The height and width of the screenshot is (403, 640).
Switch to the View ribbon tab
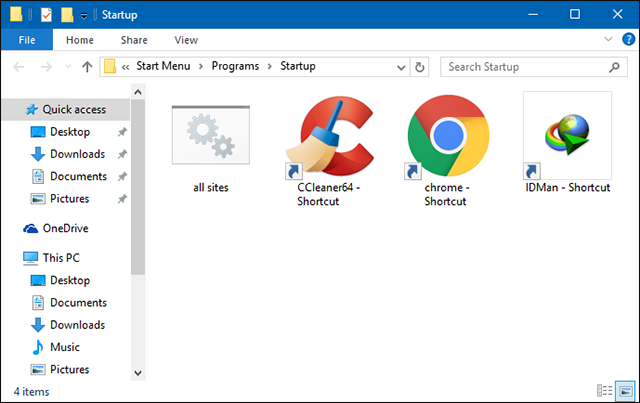186,40
